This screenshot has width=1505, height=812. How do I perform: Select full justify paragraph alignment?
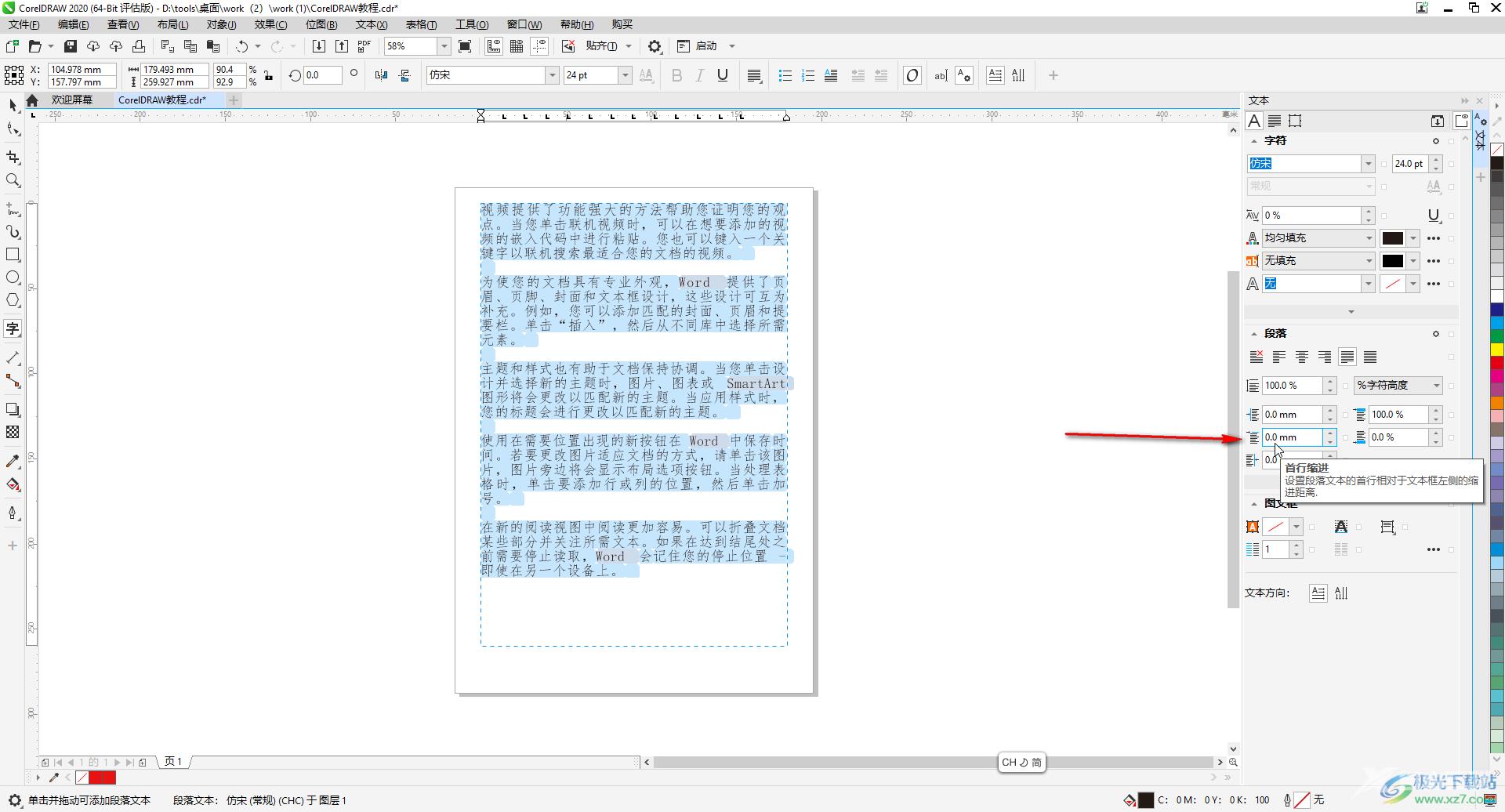pos(1347,357)
